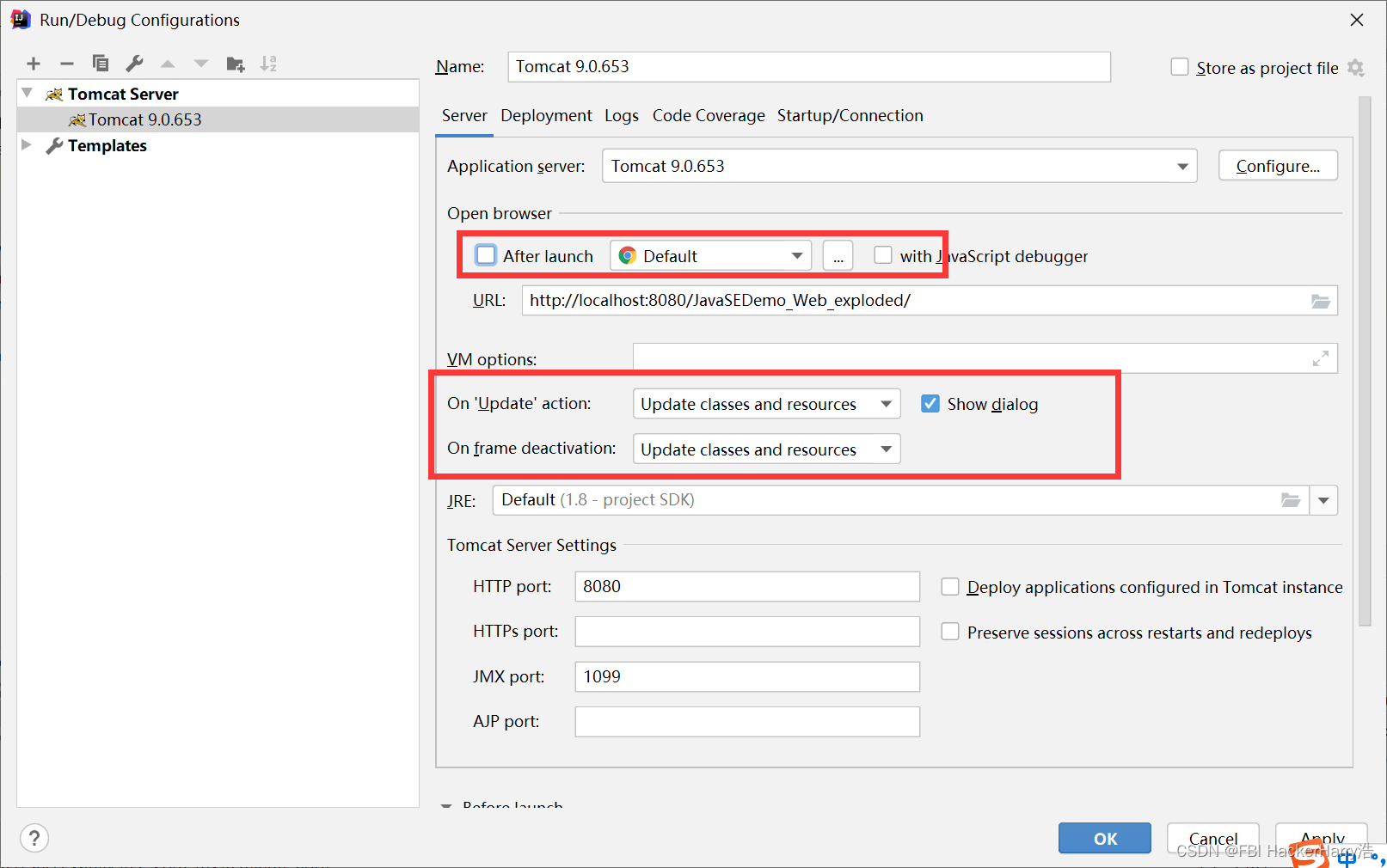Screen dimensions: 1387x868
Task: Switch to the Code Coverage tab
Action: (x=709, y=116)
